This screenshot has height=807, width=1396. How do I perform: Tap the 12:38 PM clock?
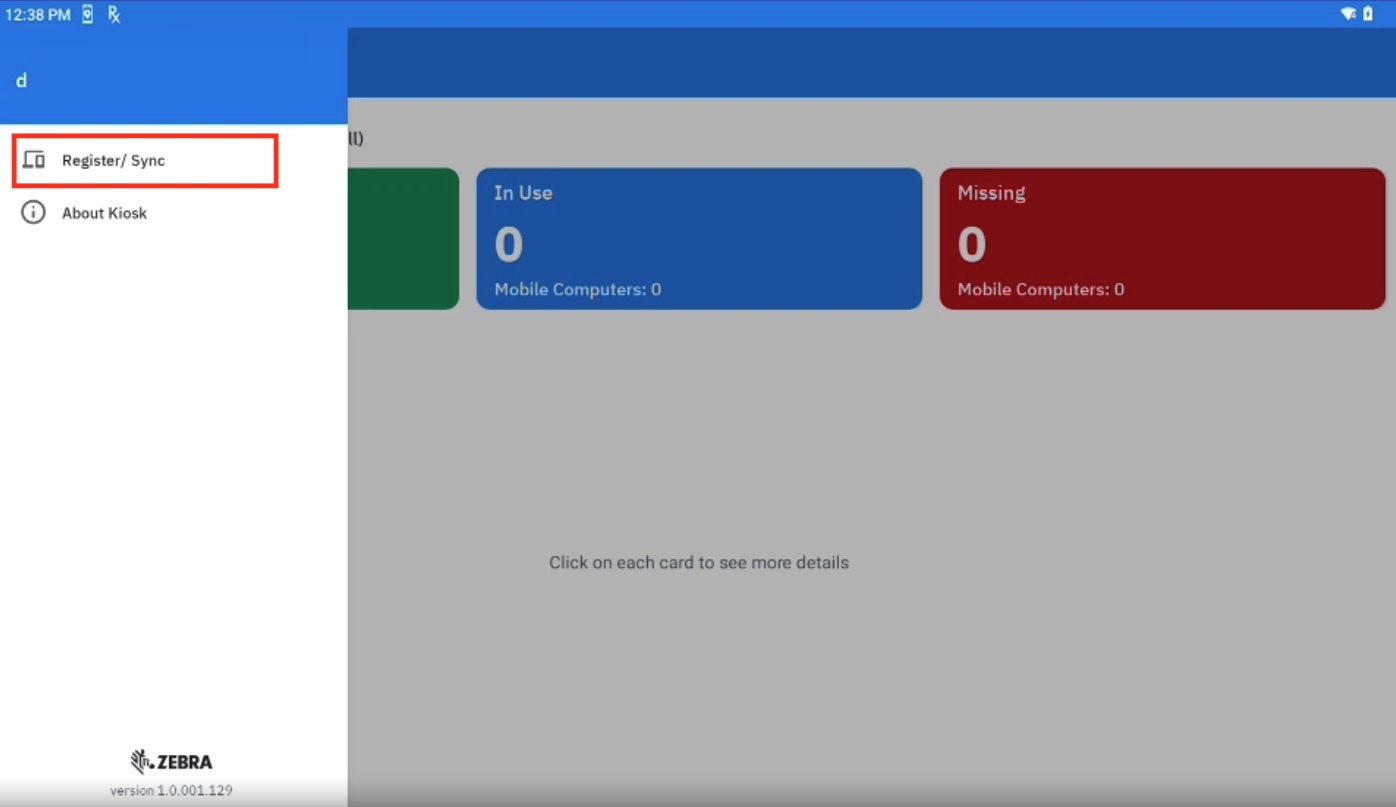pyautogui.click(x=37, y=14)
